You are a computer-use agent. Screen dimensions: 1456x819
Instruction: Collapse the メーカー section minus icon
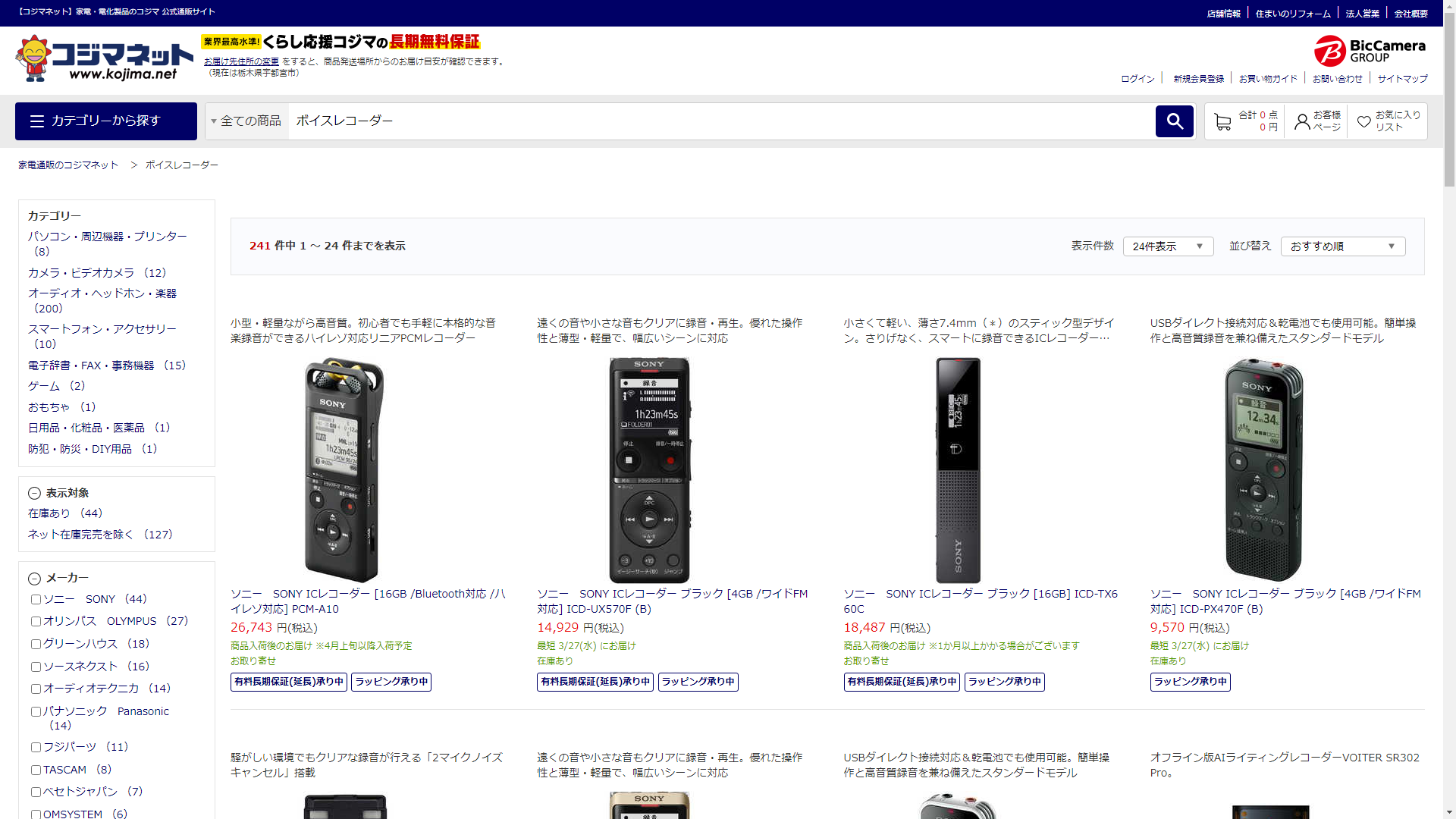pos(34,579)
